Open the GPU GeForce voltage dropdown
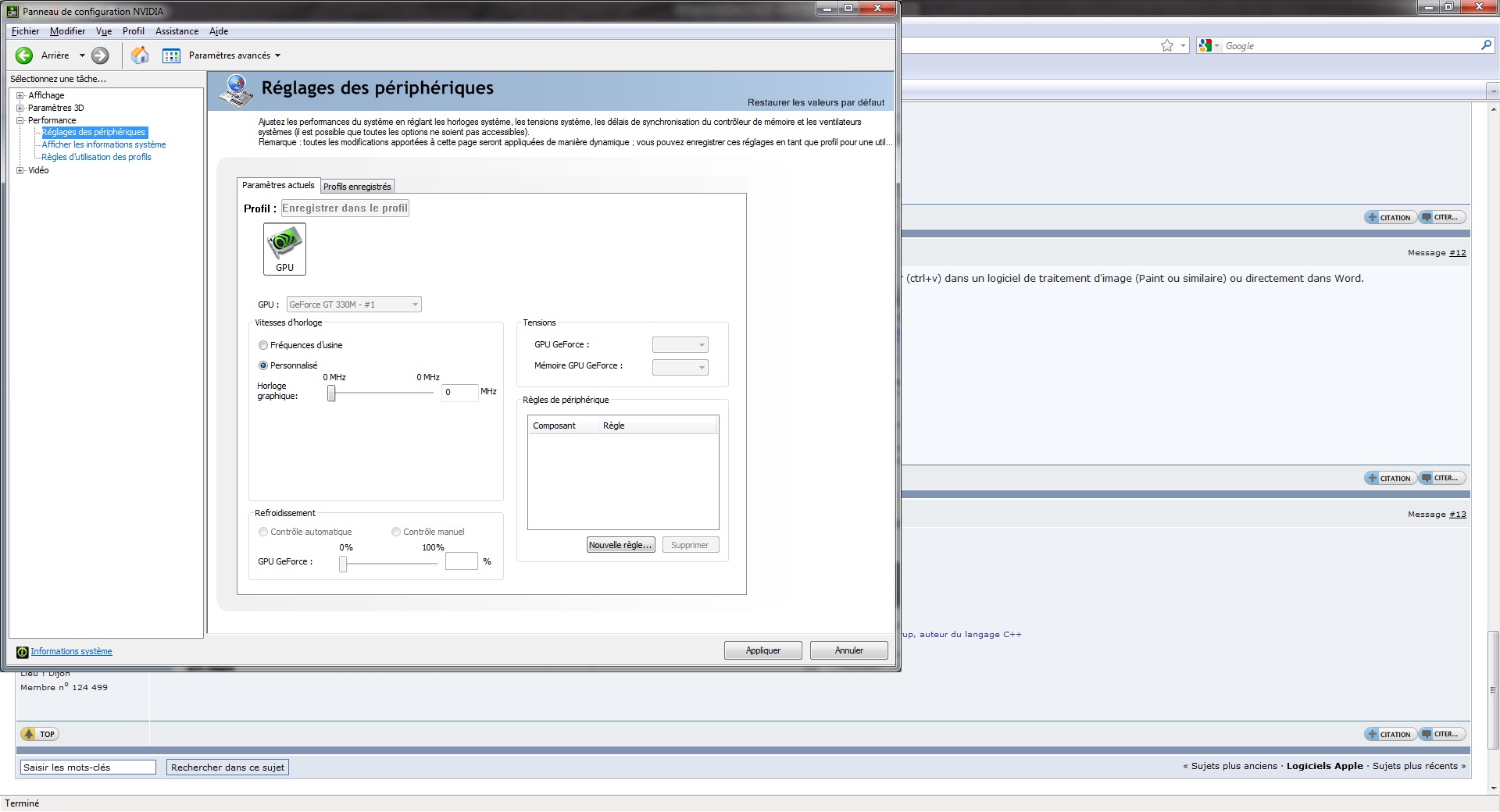 [680, 345]
